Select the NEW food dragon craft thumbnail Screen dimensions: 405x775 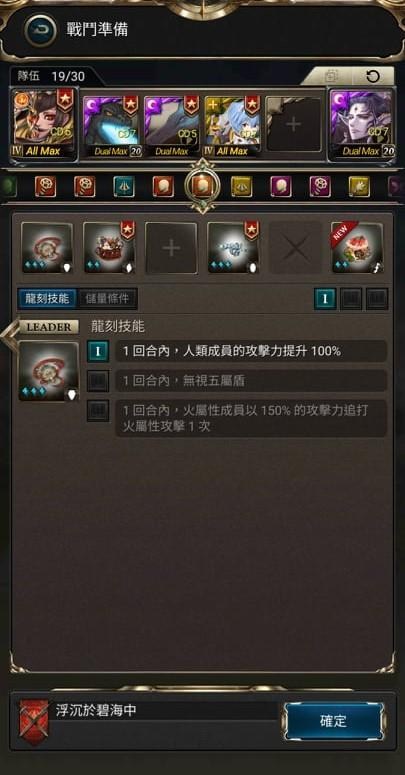[x=357, y=248]
